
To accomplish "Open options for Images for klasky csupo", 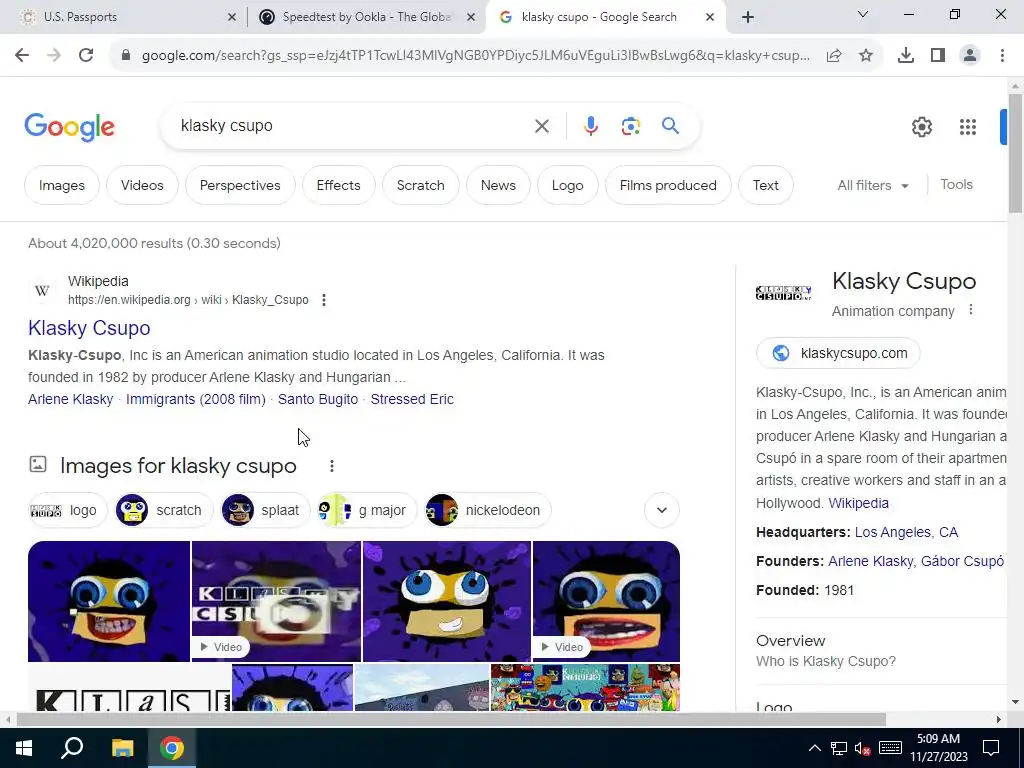I will pos(332,466).
